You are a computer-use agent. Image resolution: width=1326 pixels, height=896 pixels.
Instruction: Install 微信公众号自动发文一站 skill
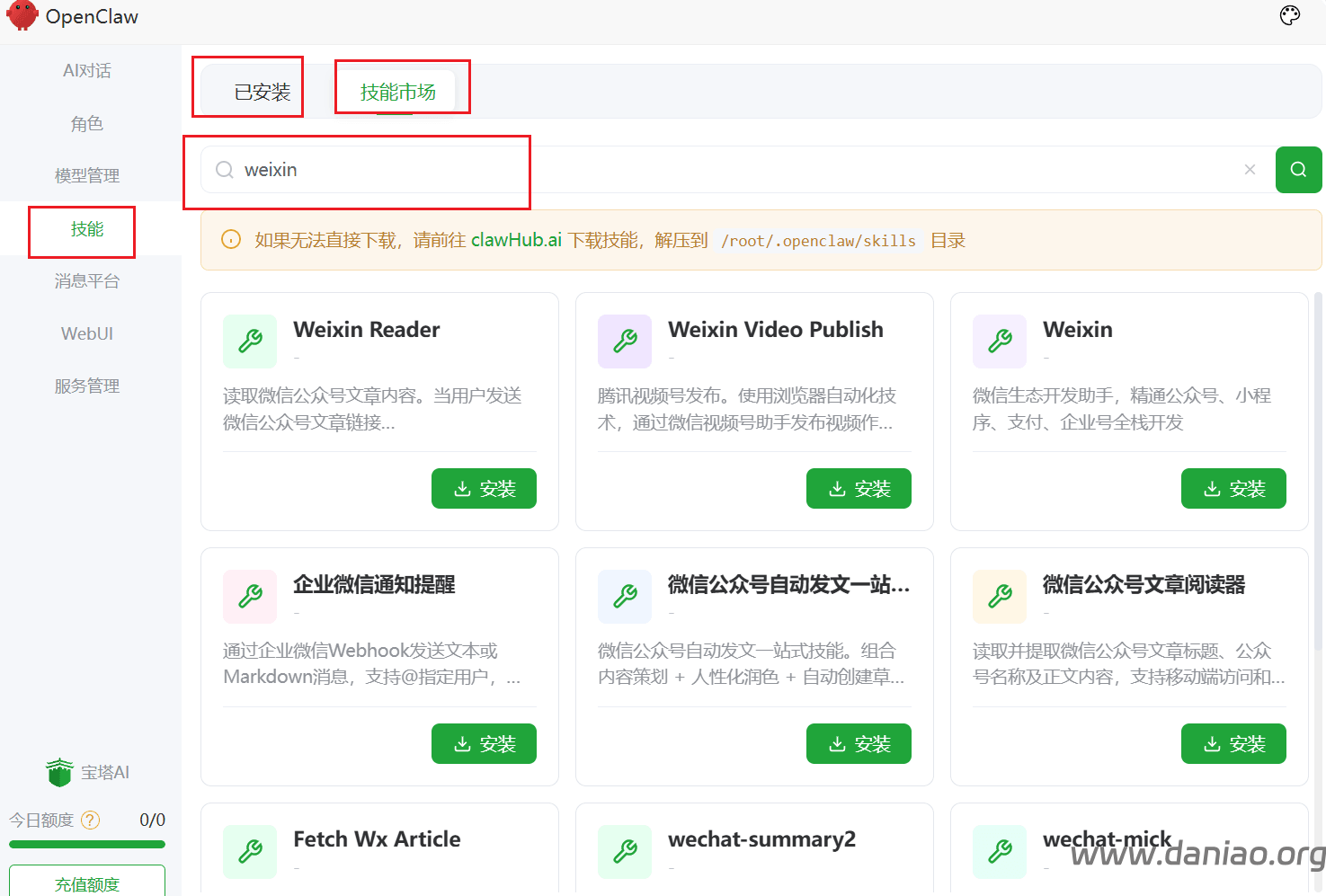pyautogui.click(x=859, y=744)
